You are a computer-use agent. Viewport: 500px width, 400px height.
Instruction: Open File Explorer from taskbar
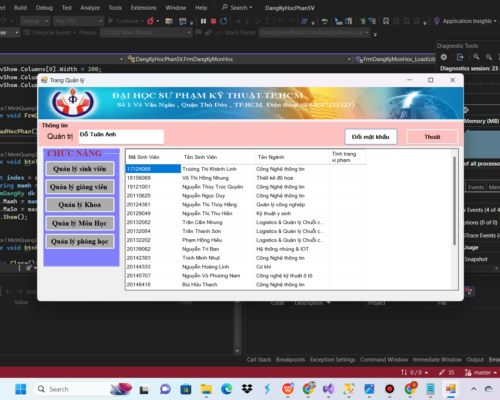pyautogui.click(x=206, y=389)
